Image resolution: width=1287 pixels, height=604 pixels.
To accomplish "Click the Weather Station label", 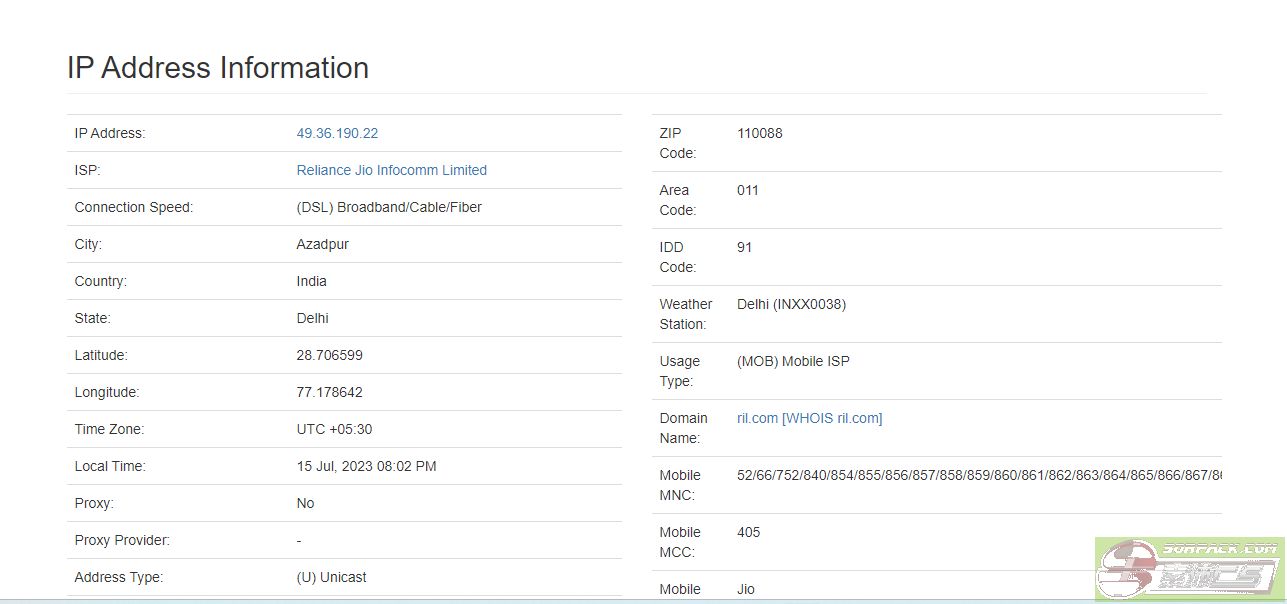I will pos(686,314).
